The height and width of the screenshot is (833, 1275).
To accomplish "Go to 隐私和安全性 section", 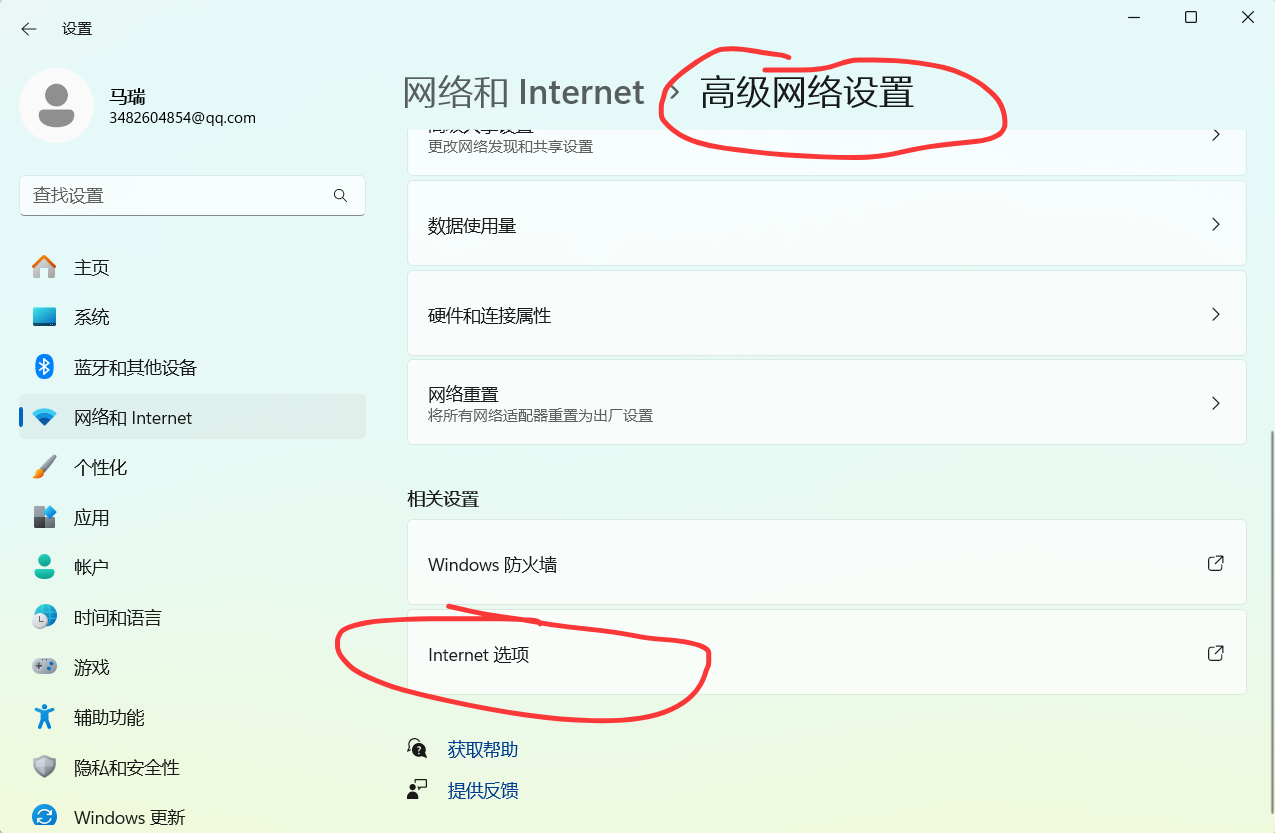I will click(x=192, y=767).
